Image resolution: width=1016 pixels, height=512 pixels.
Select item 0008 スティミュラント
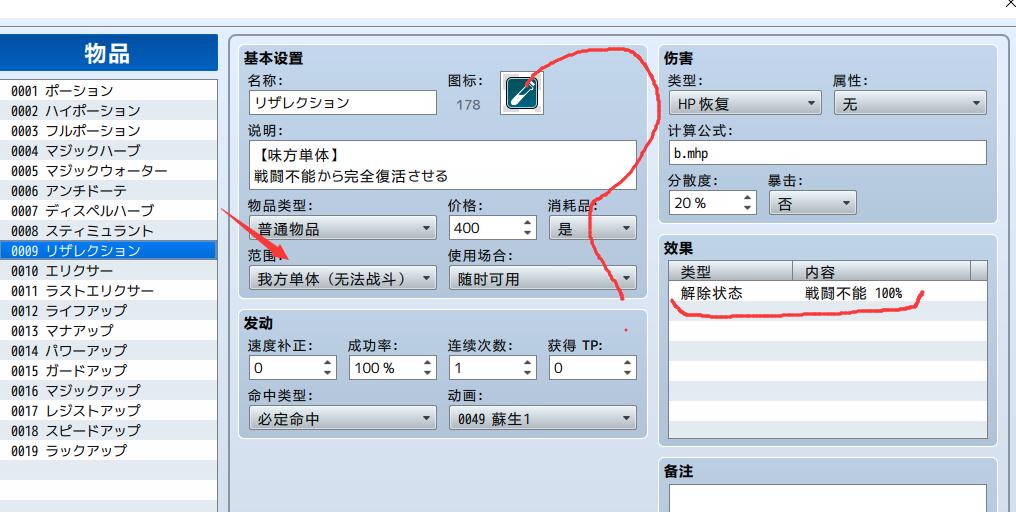click(109, 231)
